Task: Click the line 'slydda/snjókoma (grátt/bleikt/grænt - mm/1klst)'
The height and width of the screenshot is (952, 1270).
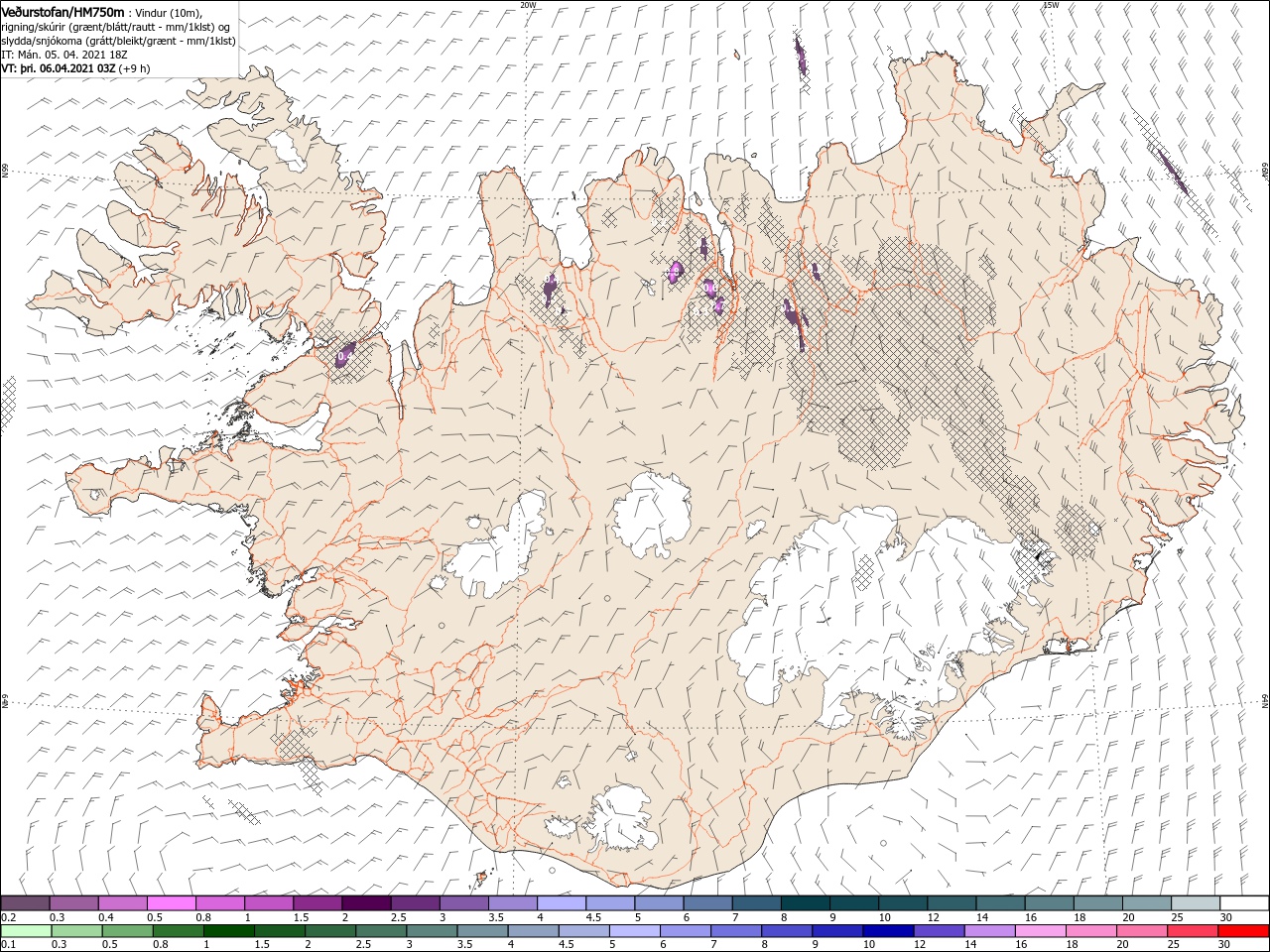Action: [x=118, y=41]
